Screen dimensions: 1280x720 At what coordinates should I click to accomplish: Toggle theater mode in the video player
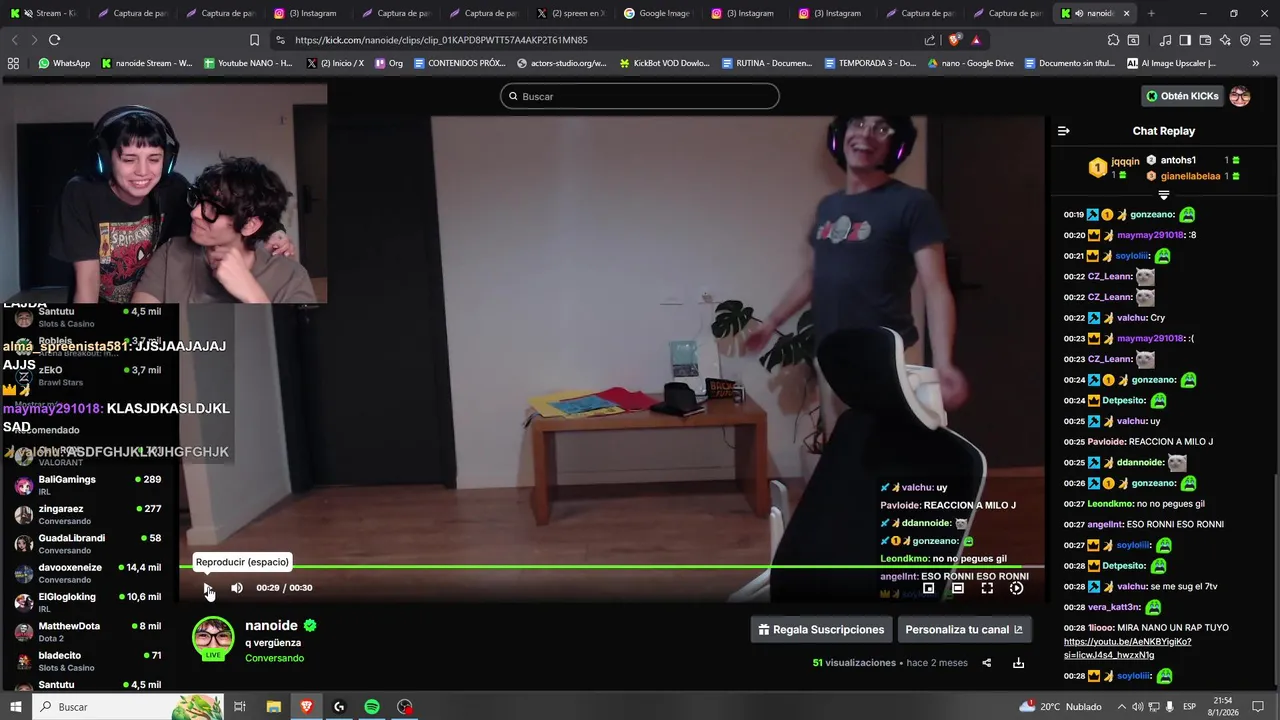[957, 588]
